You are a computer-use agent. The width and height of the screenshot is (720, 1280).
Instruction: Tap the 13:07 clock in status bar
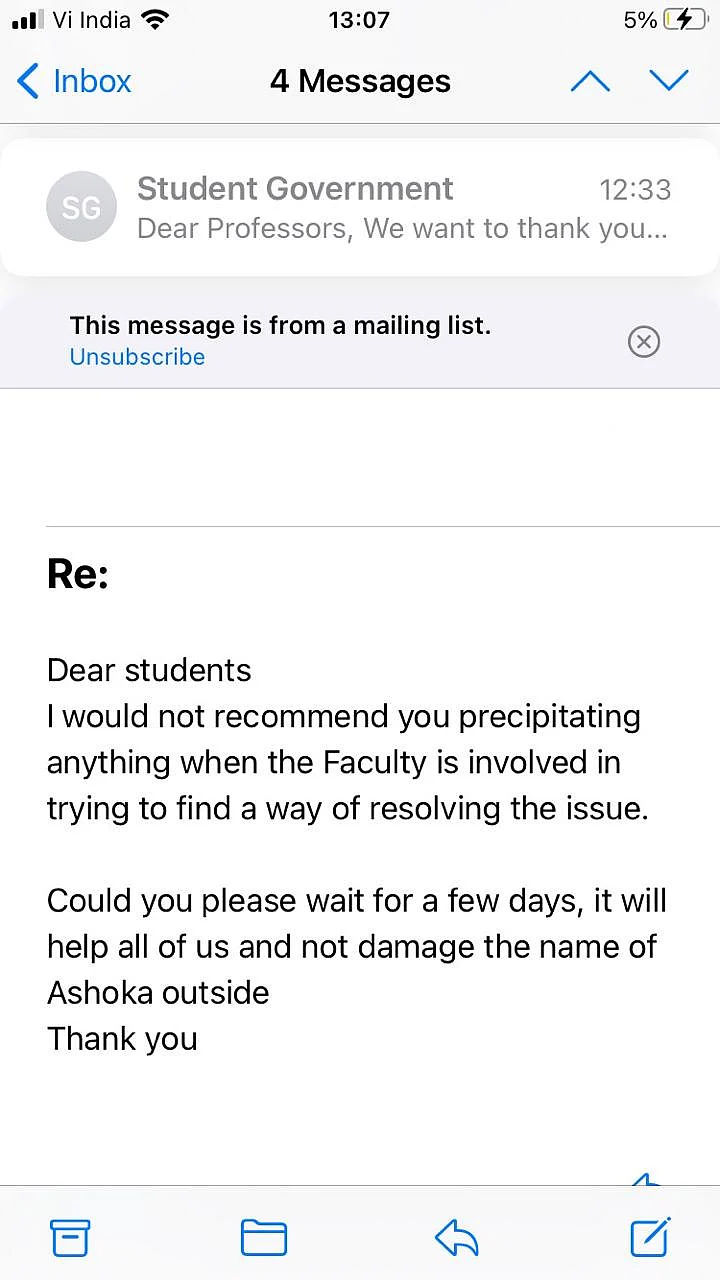[x=359, y=19]
